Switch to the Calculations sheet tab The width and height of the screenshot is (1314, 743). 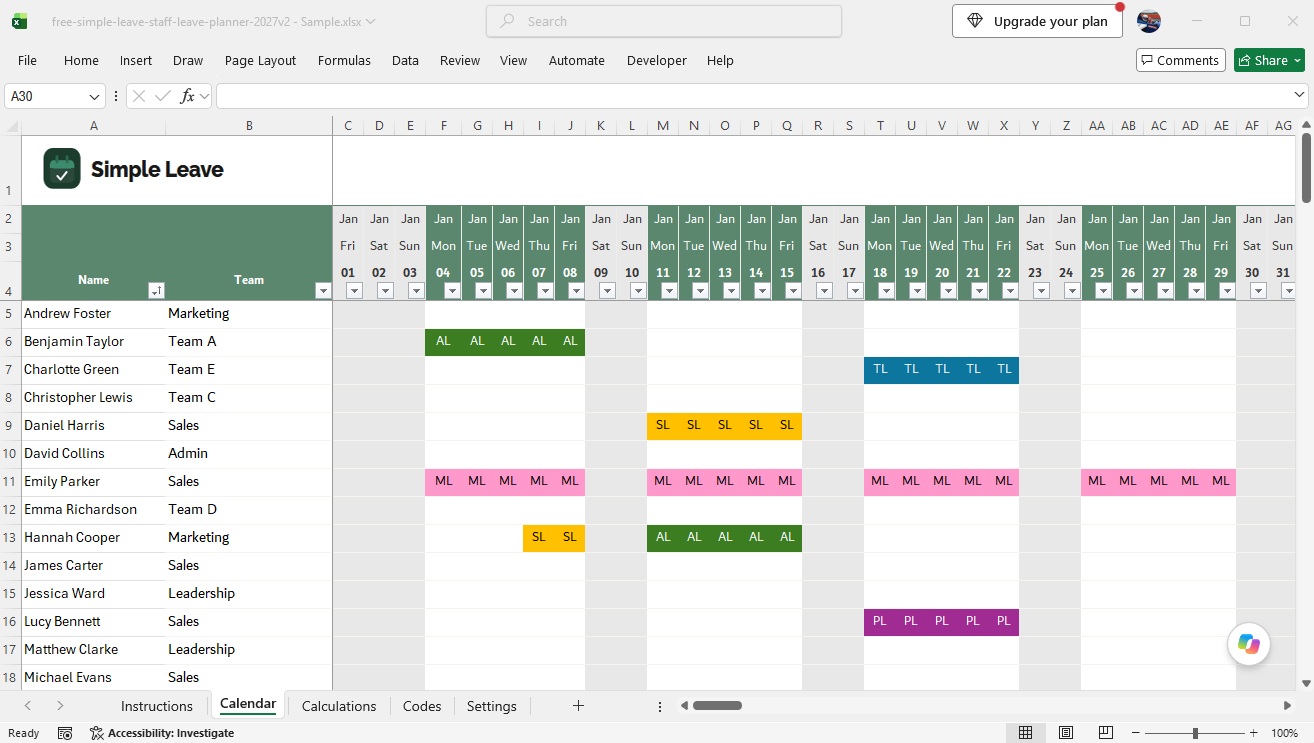tap(339, 706)
